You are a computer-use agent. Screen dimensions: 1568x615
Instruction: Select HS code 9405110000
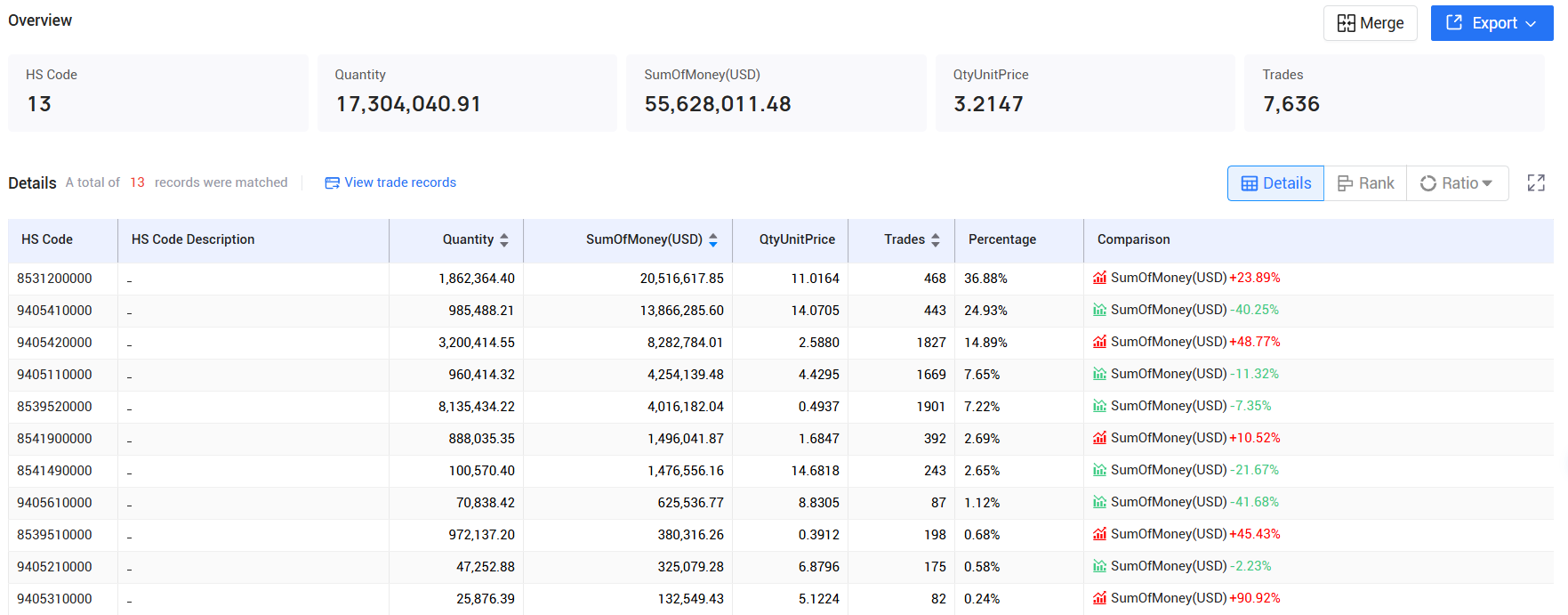(x=54, y=375)
